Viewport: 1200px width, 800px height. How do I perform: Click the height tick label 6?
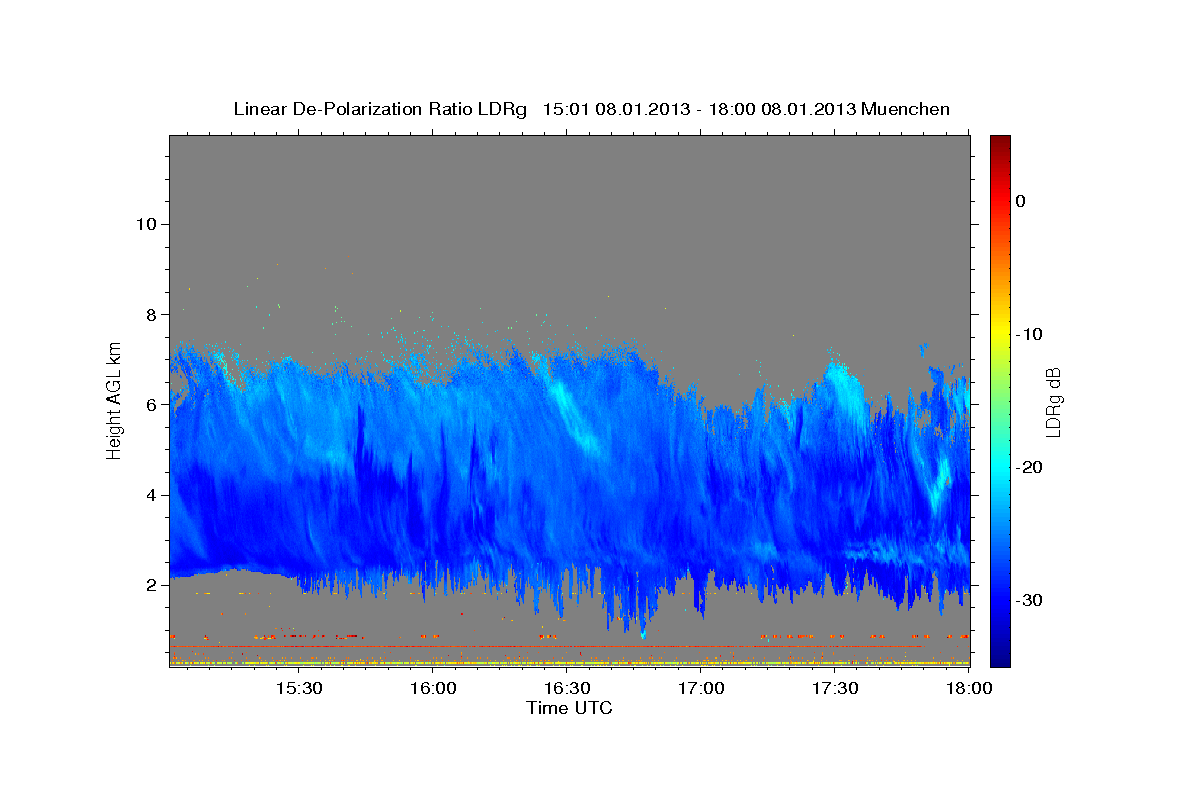tap(151, 404)
